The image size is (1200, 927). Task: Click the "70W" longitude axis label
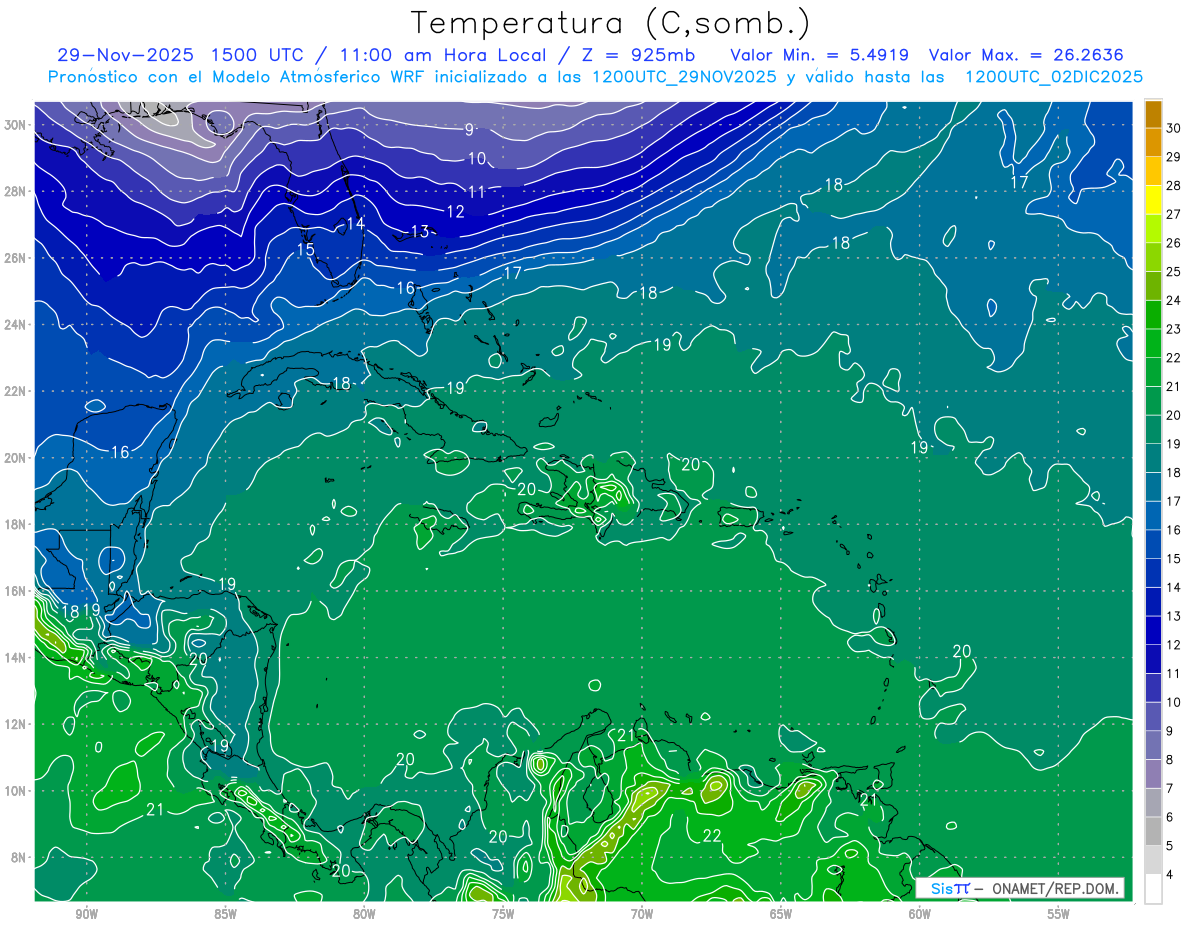642,914
